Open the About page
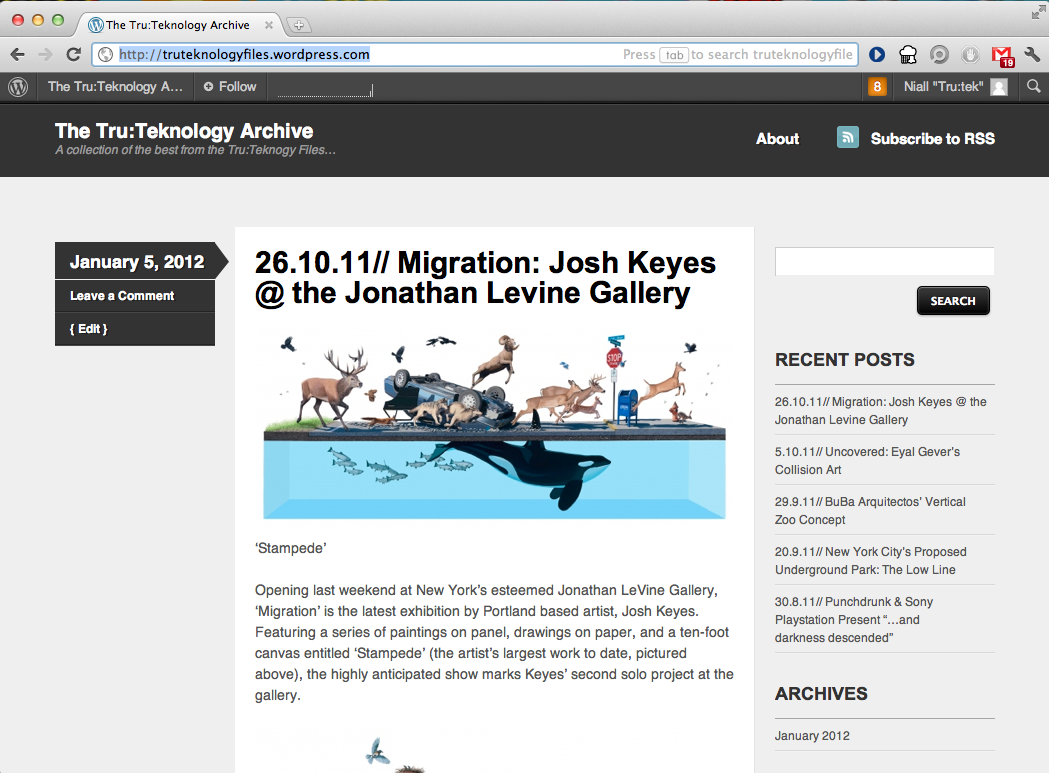The width and height of the screenshot is (1049, 773). (x=777, y=139)
